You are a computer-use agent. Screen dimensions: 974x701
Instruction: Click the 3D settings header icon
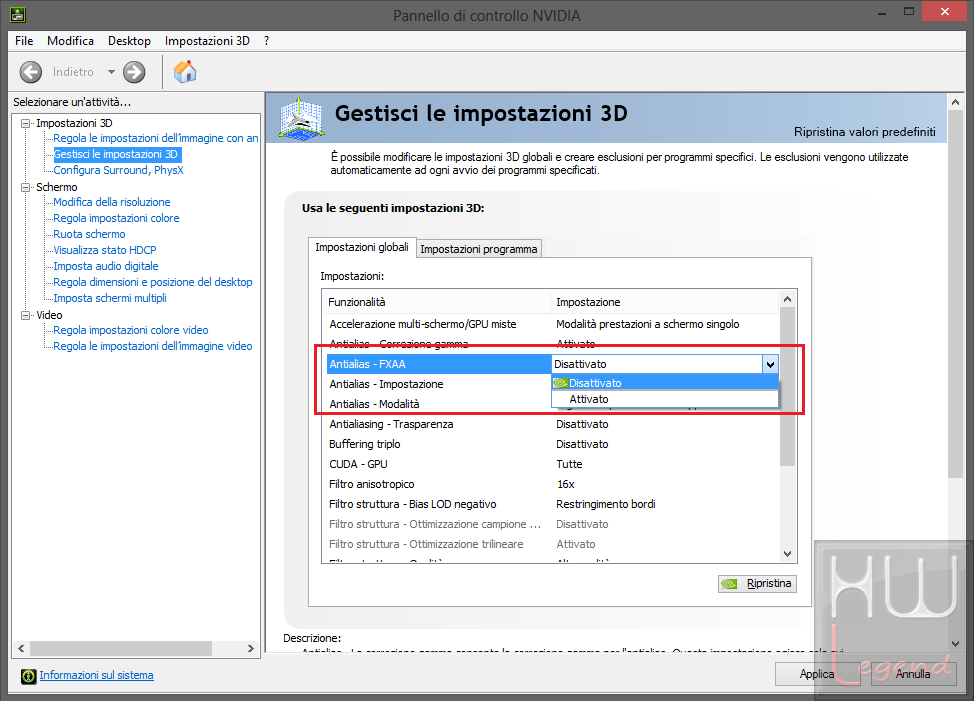(301, 118)
